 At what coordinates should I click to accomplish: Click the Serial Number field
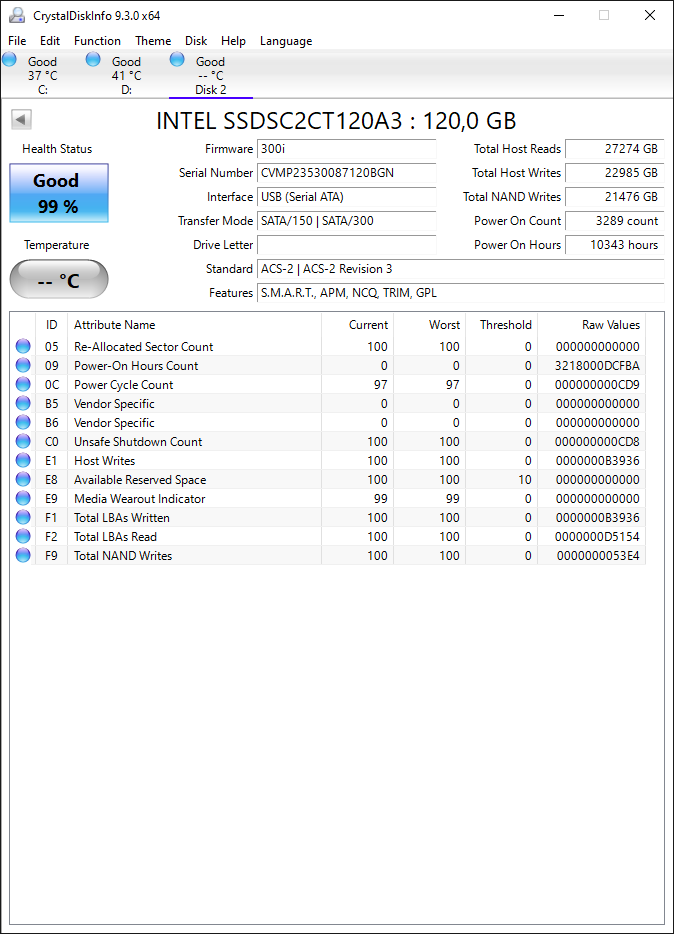tap(347, 173)
